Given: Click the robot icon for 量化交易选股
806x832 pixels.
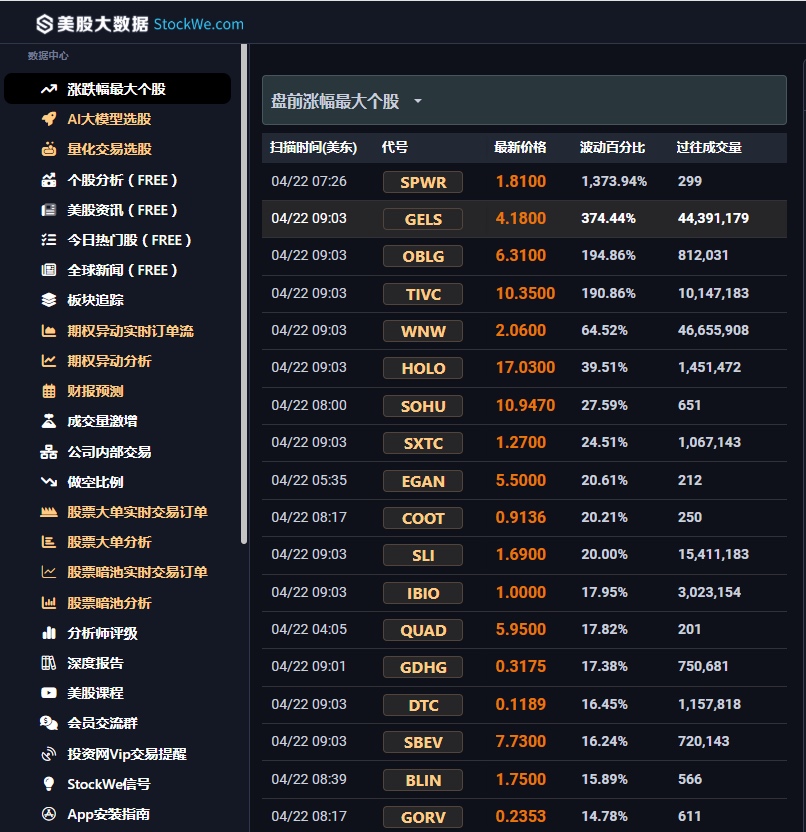Looking at the screenshot, I should point(49,149).
